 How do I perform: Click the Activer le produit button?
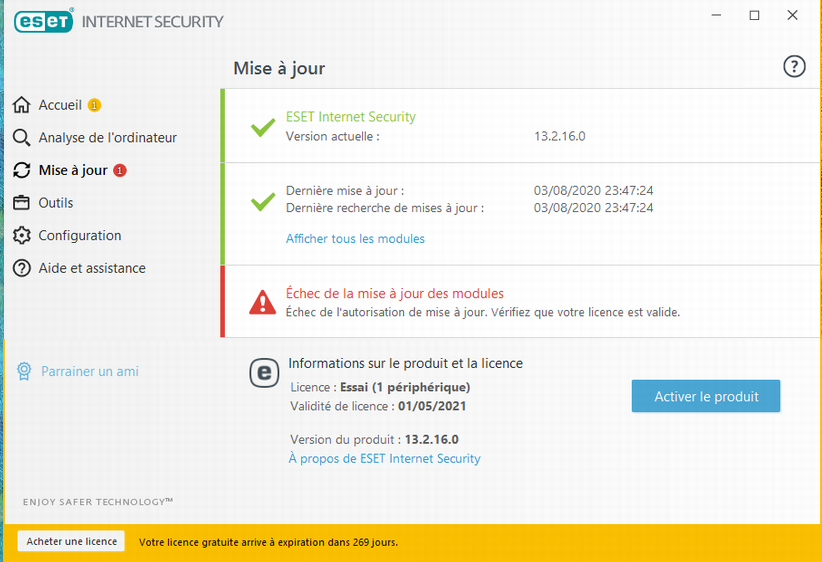[706, 396]
